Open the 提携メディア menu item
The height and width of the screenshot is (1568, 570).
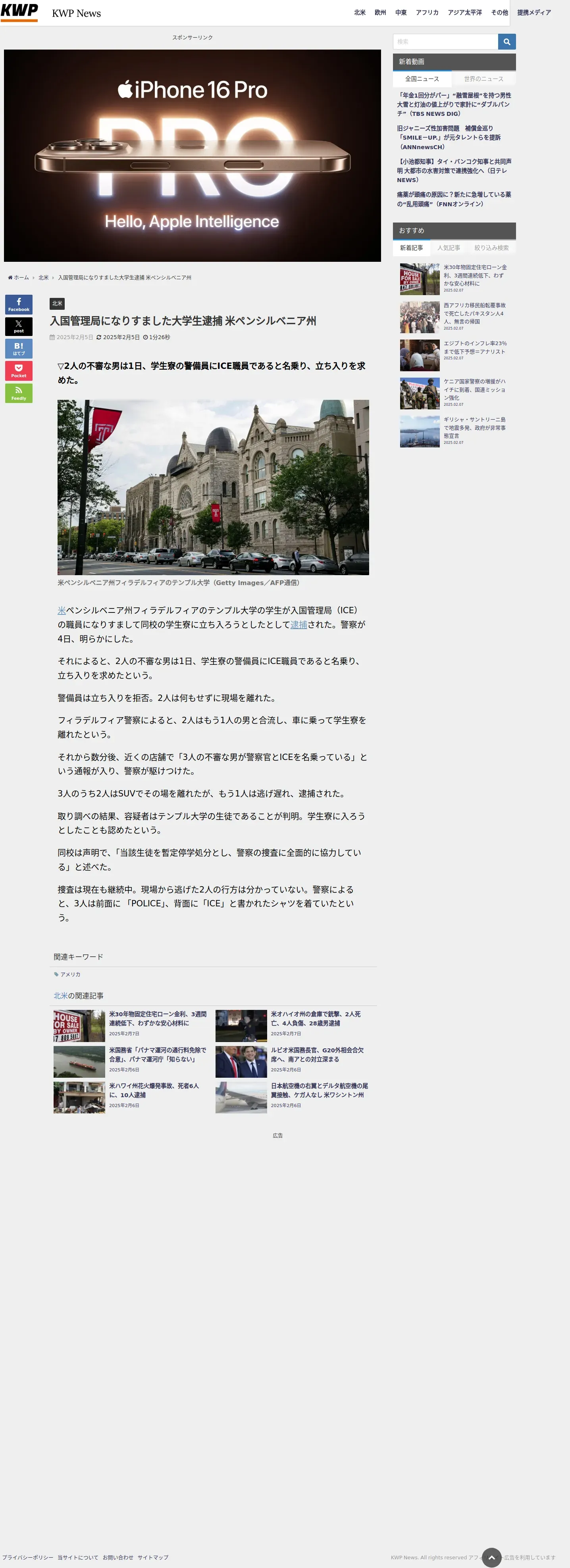pos(534,13)
